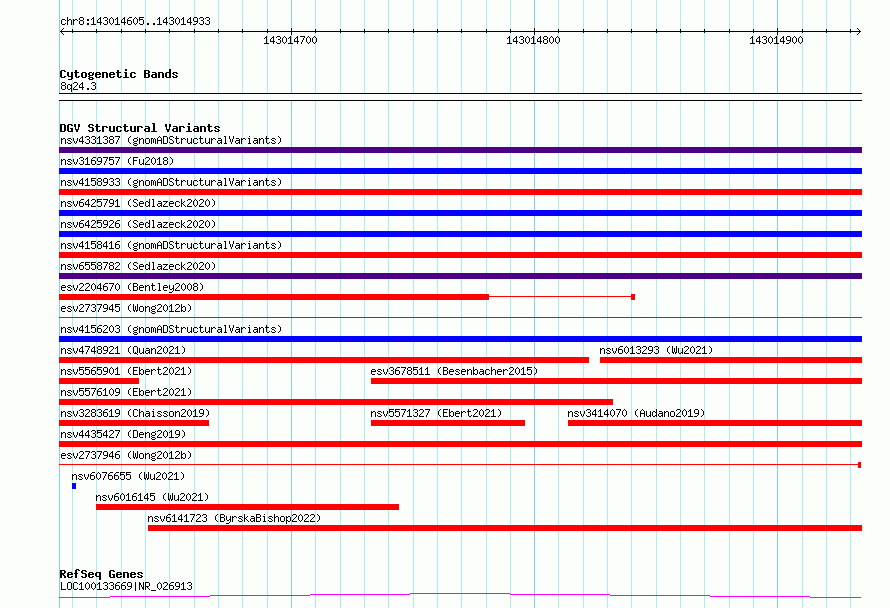Click the nsv5565901 (Ebert2021) label
The height and width of the screenshot is (608, 890).
tap(126, 371)
